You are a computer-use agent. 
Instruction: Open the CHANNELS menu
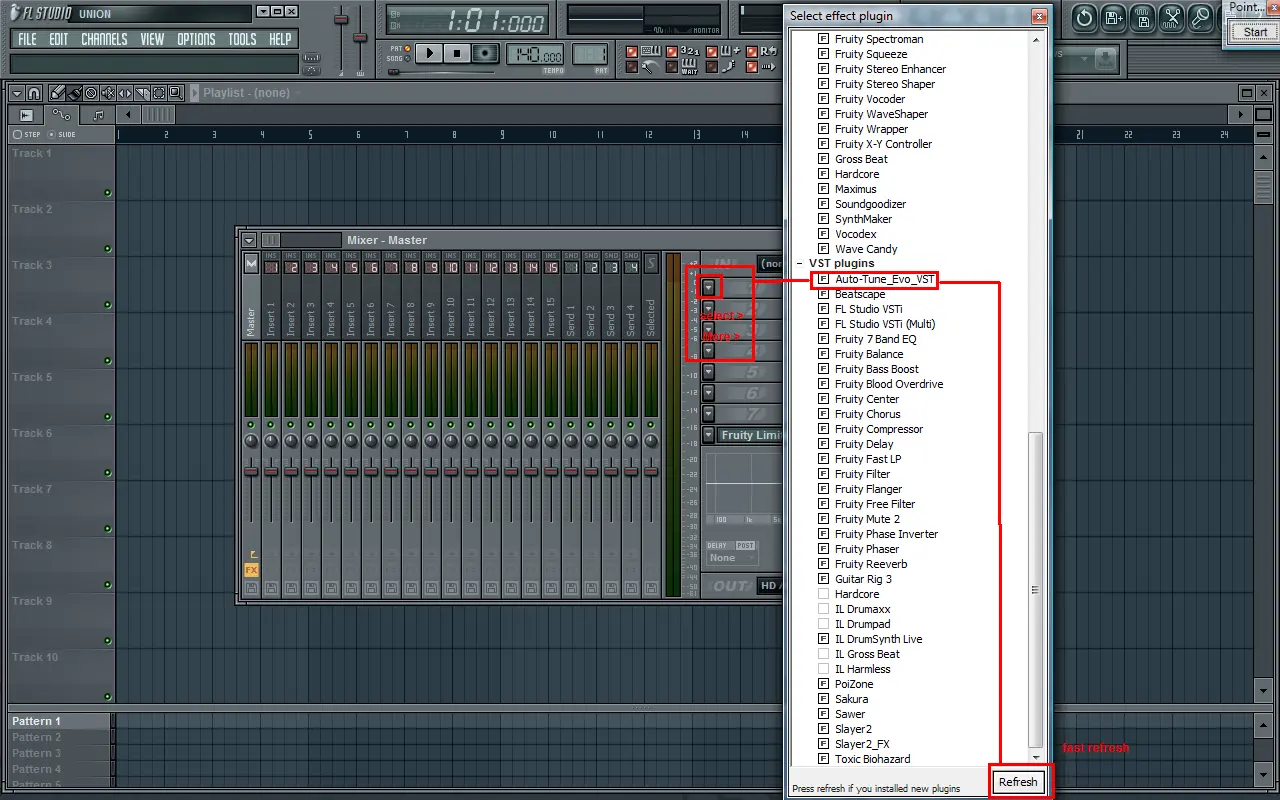[104, 39]
